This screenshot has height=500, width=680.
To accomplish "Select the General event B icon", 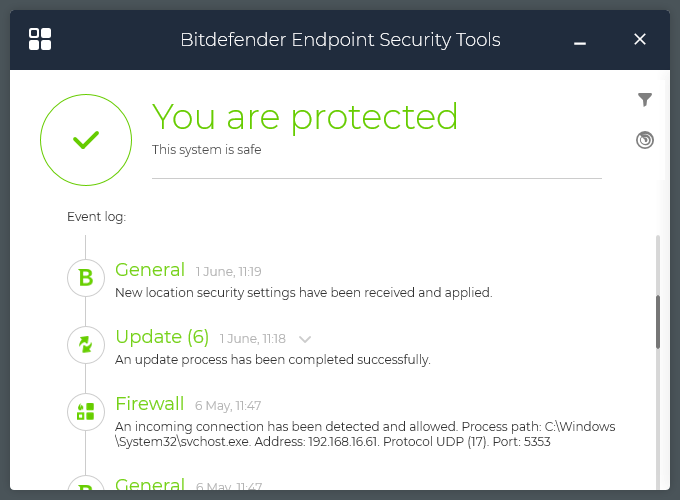I will coord(86,278).
